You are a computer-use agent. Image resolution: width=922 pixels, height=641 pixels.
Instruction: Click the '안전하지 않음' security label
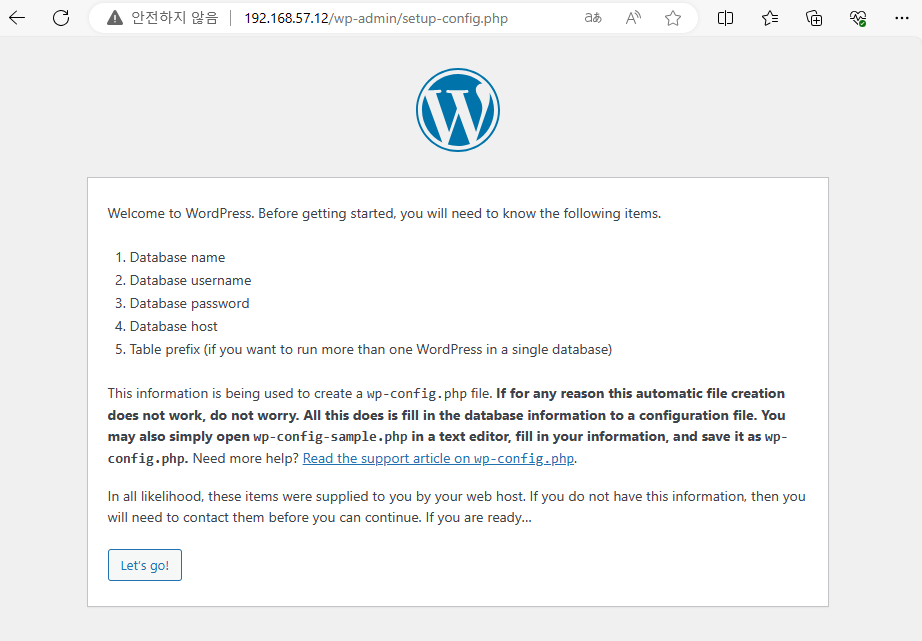175,18
